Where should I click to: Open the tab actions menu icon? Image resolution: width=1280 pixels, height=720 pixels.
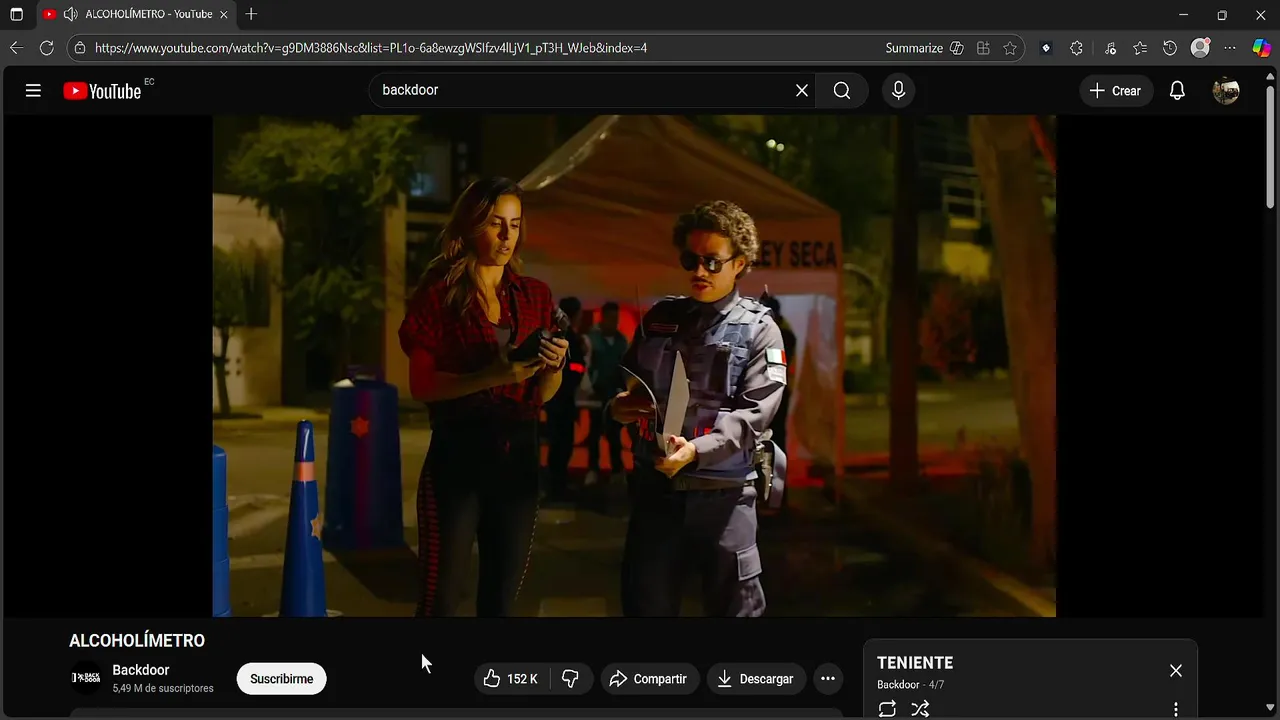click(x=16, y=15)
